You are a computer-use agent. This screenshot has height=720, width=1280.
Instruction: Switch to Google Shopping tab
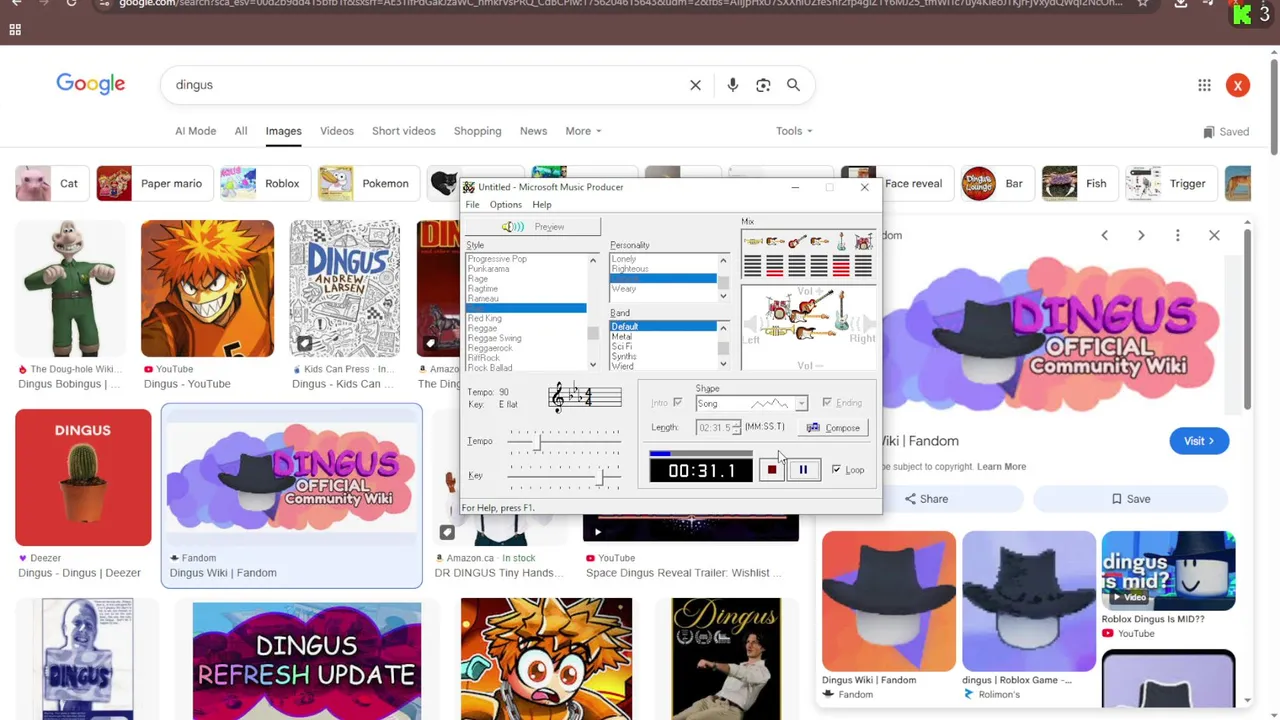point(477,131)
